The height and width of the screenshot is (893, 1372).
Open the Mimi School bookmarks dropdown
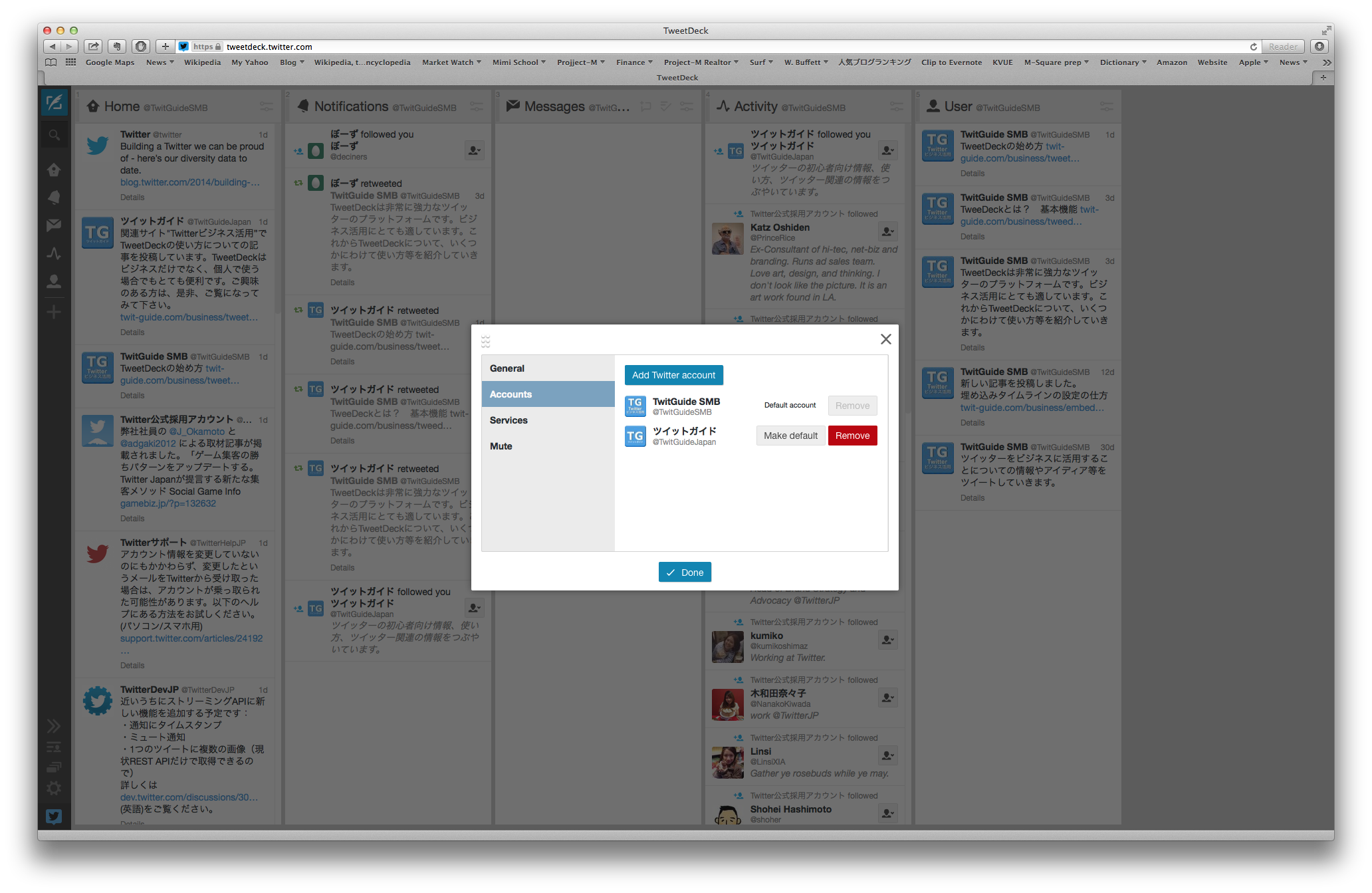tap(518, 63)
